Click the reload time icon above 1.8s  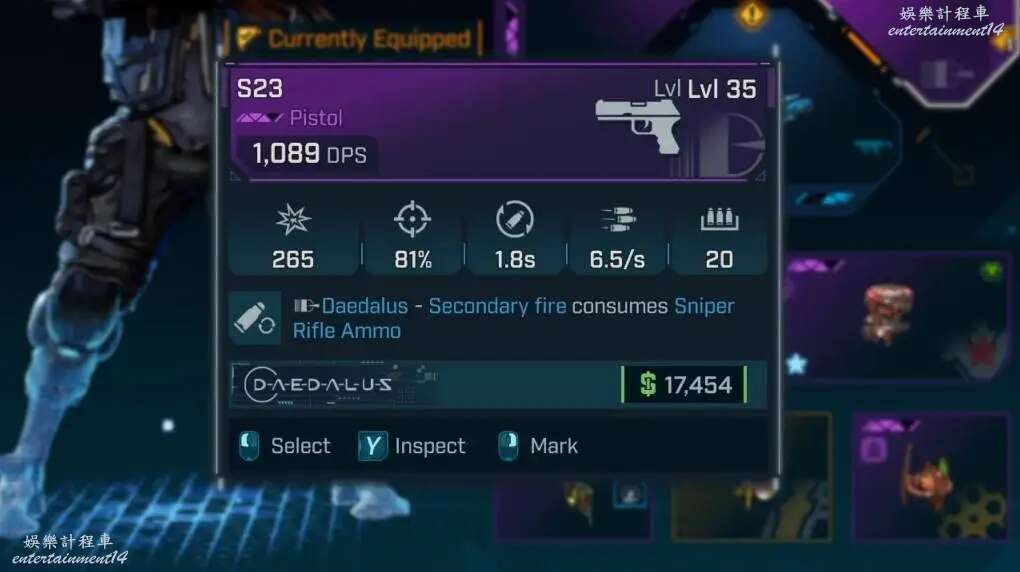point(515,219)
